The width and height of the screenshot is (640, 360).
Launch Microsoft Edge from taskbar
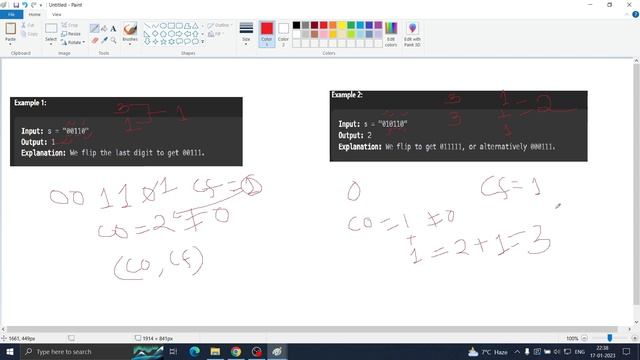(194, 351)
